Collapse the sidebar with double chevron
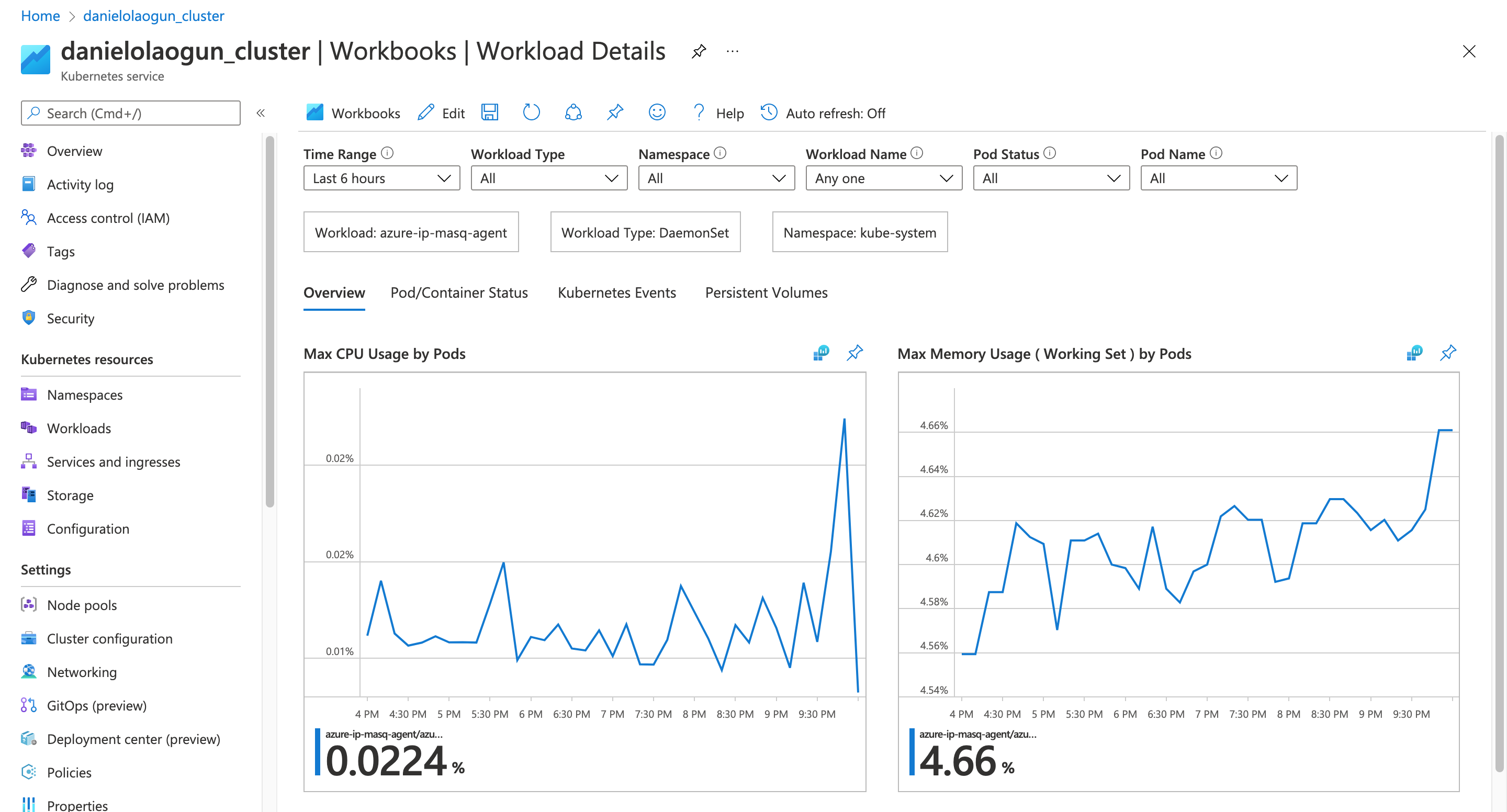The width and height of the screenshot is (1507, 812). pyautogui.click(x=261, y=113)
